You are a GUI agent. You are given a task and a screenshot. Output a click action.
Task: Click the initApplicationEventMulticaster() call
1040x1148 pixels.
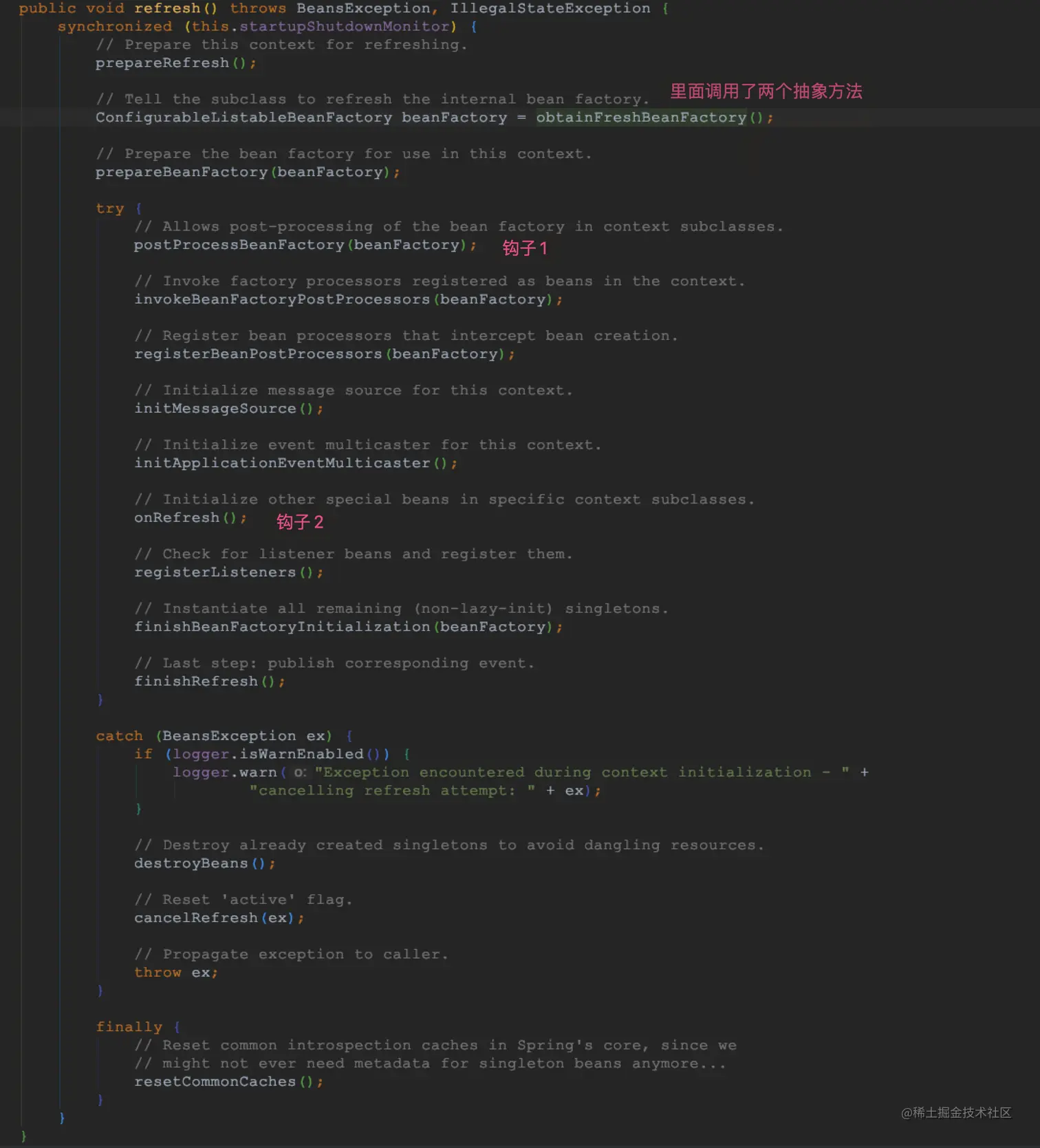[295, 463]
